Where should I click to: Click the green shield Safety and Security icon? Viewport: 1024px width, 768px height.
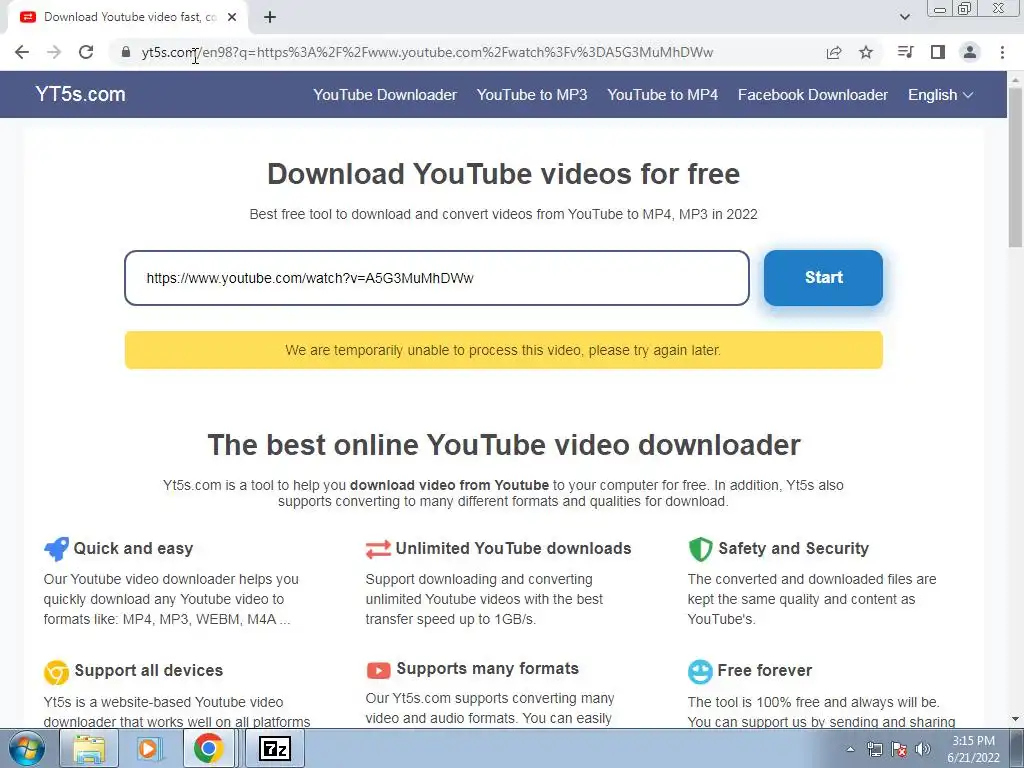click(700, 549)
